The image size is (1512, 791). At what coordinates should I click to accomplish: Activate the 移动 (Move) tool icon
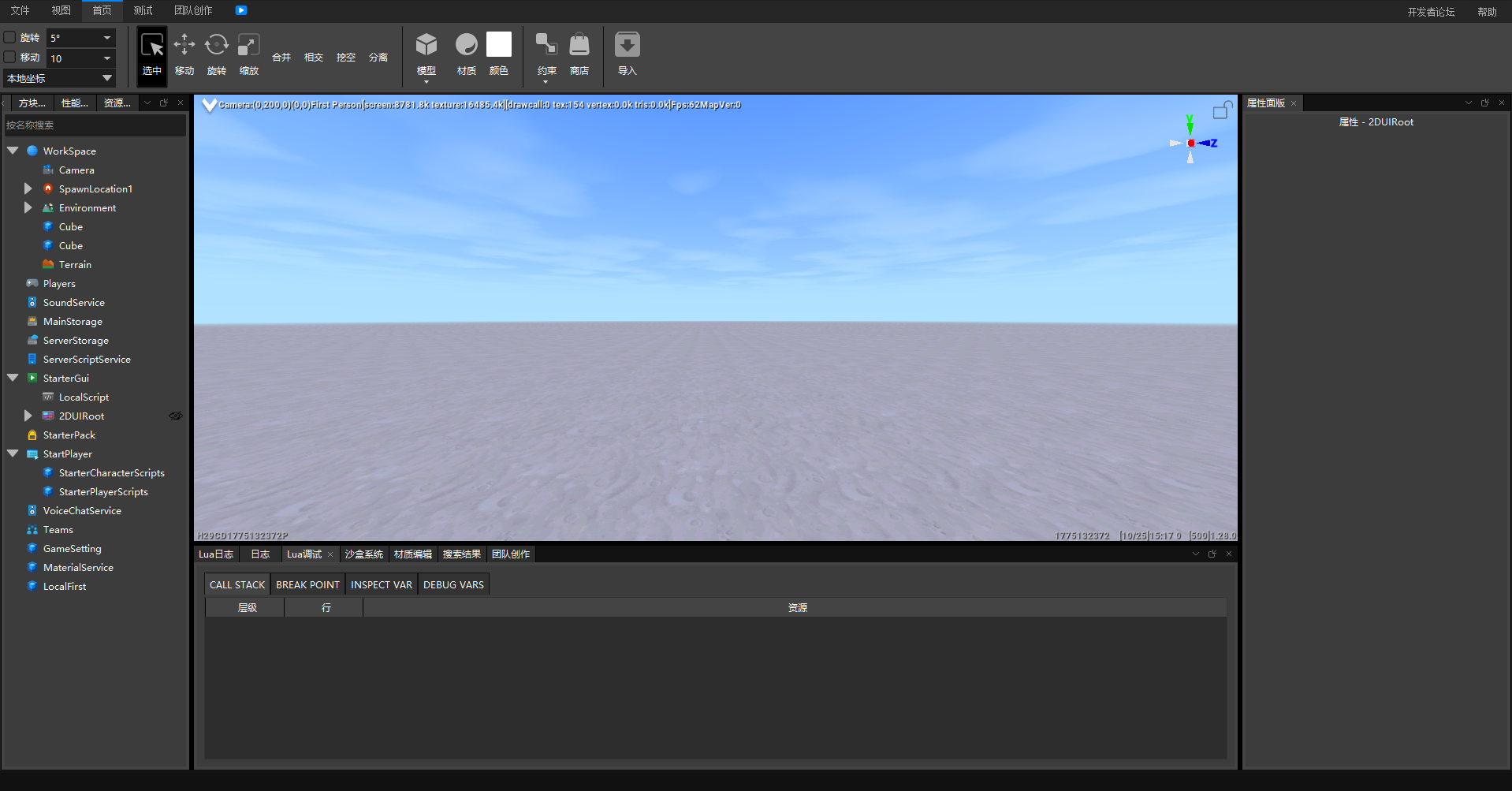[x=184, y=45]
